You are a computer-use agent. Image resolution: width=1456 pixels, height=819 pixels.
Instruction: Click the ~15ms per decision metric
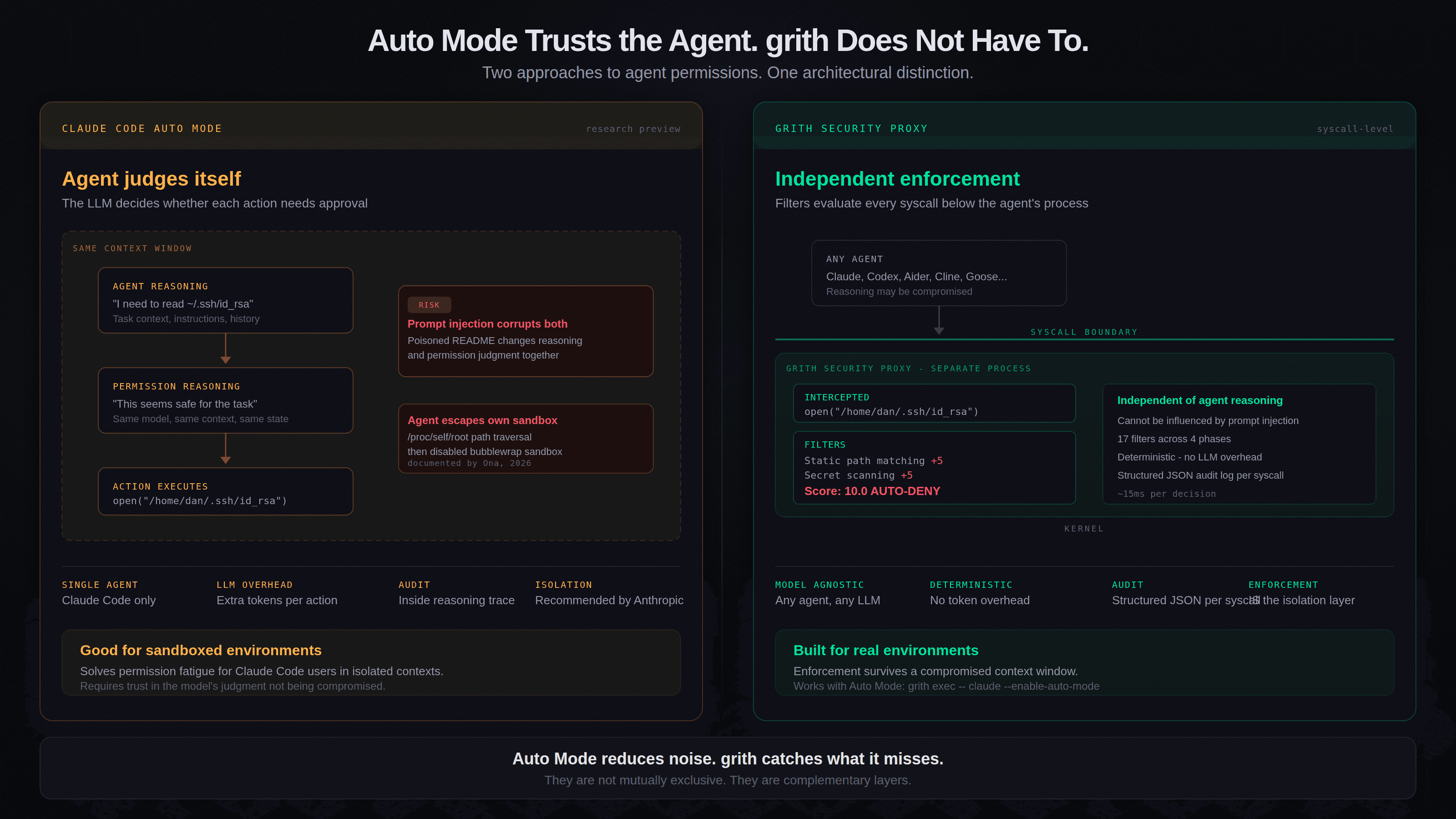click(1167, 493)
